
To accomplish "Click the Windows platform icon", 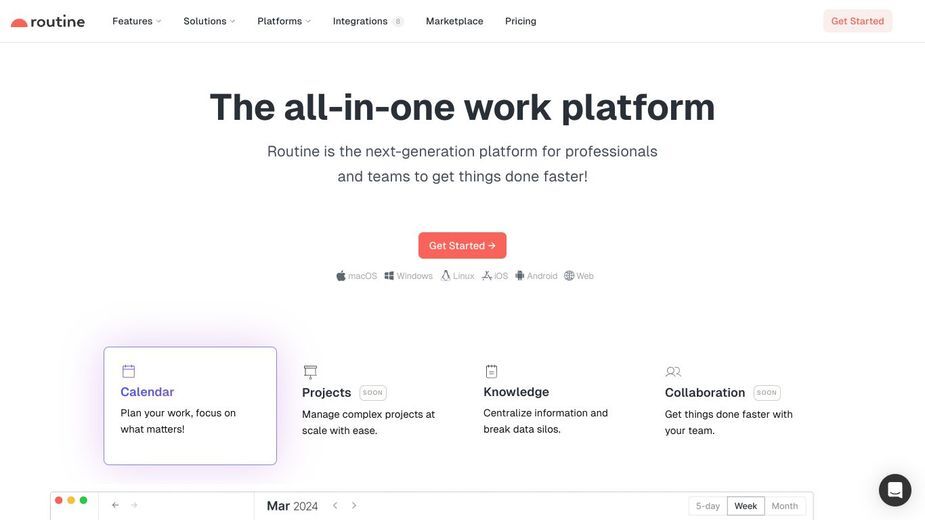I will coord(389,276).
